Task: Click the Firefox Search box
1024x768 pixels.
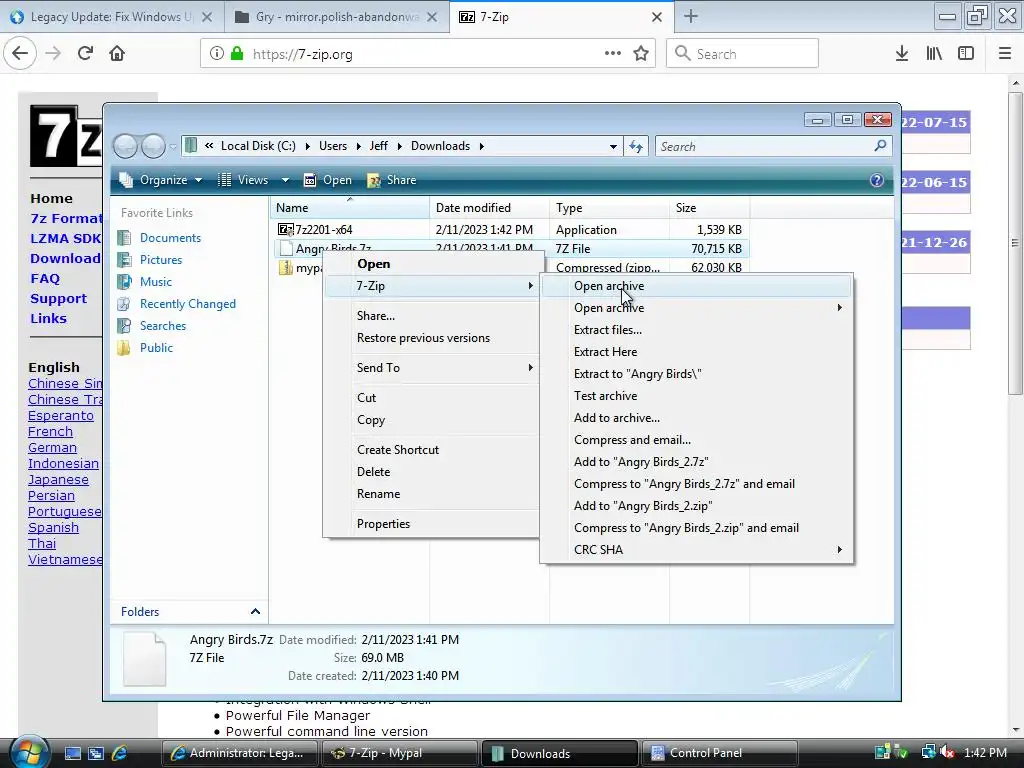Action: tap(742, 54)
